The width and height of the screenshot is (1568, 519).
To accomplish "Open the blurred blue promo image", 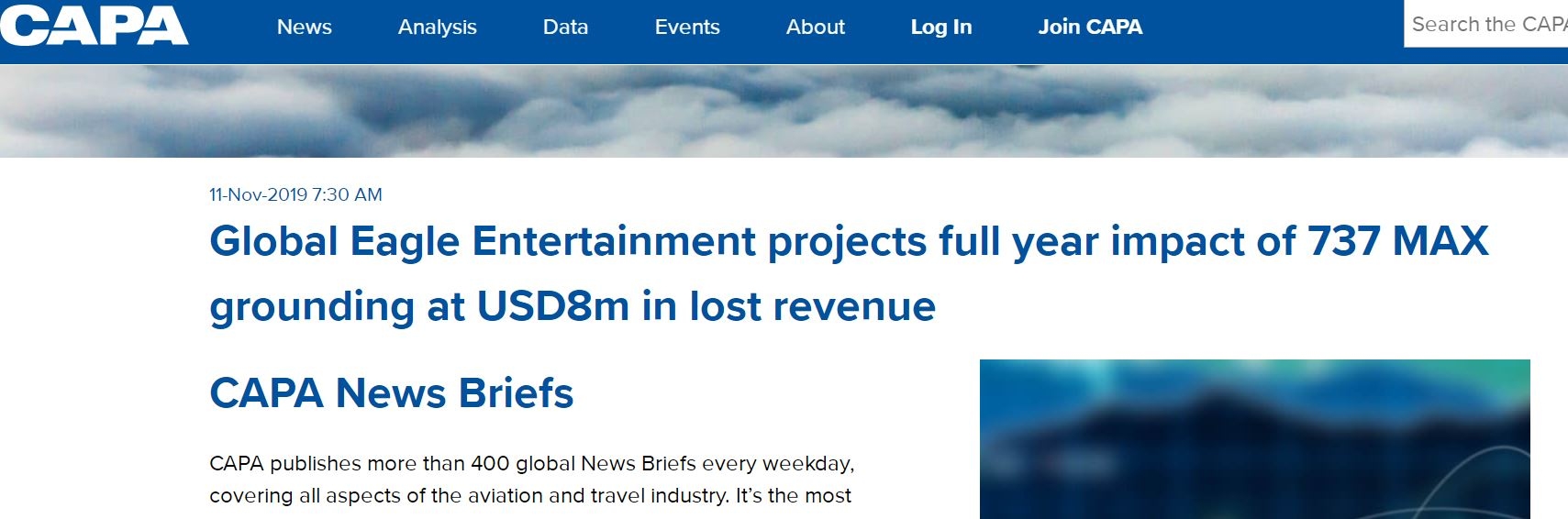I will pos(1253,438).
